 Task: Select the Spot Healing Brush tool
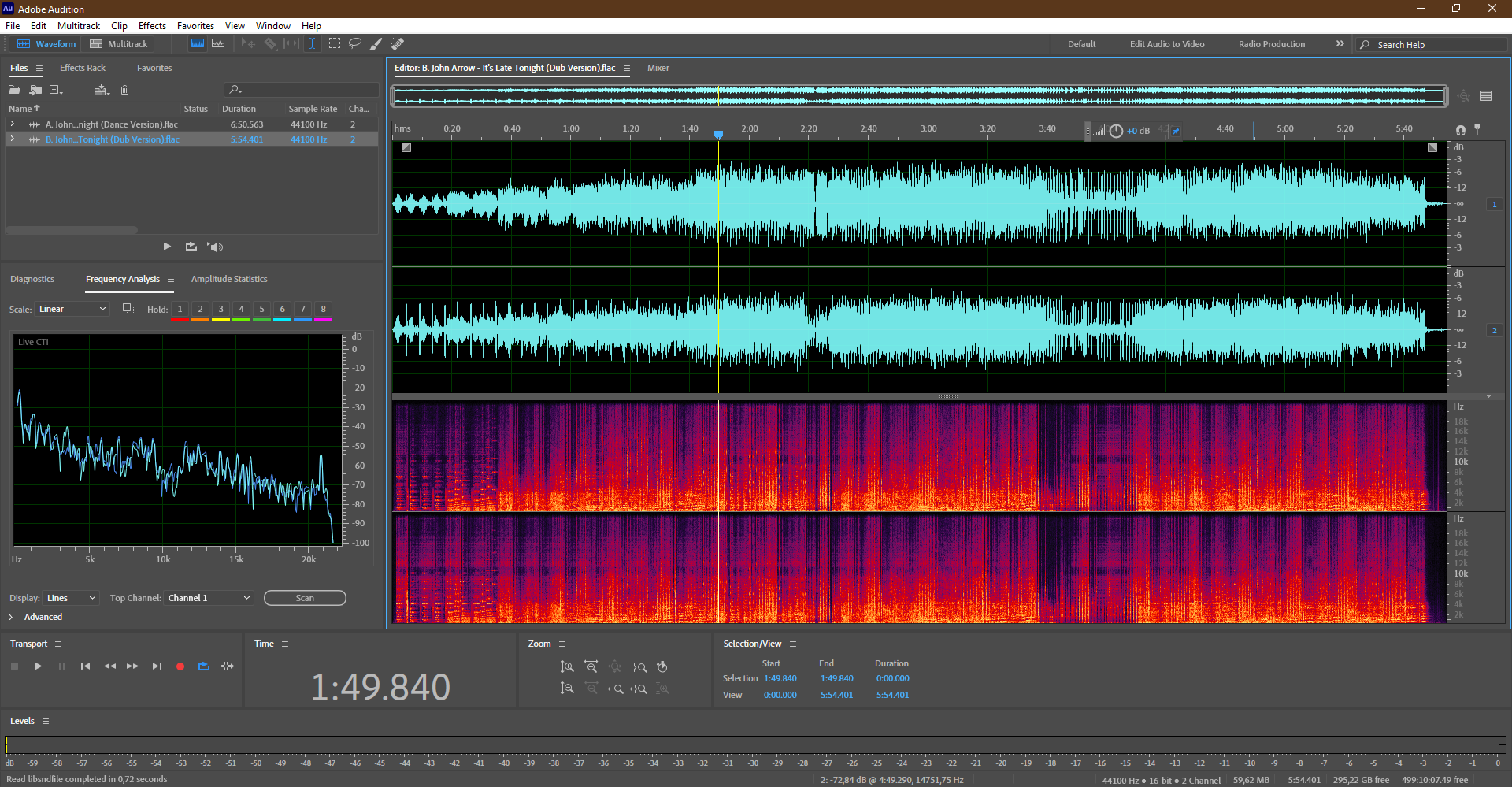pos(398,44)
